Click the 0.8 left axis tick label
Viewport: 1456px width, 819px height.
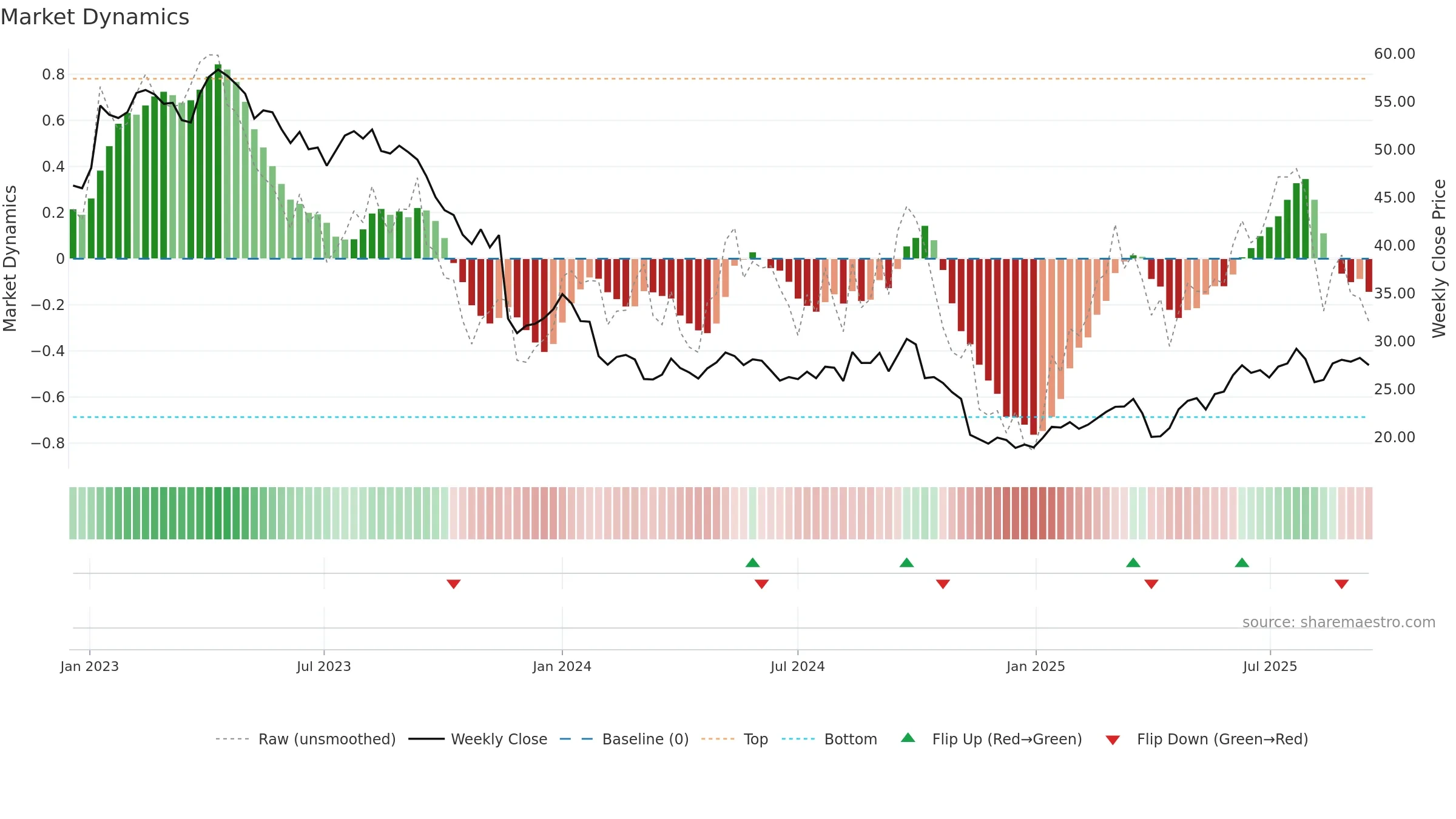[x=53, y=75]
